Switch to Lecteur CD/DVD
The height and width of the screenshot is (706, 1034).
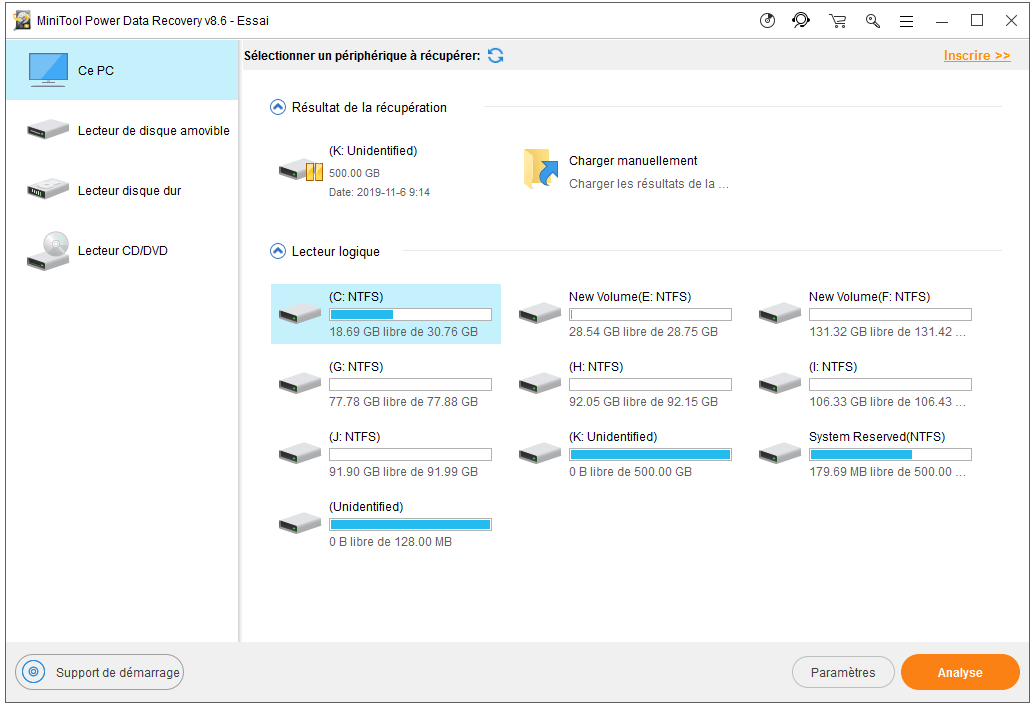(x=122, y=250)
